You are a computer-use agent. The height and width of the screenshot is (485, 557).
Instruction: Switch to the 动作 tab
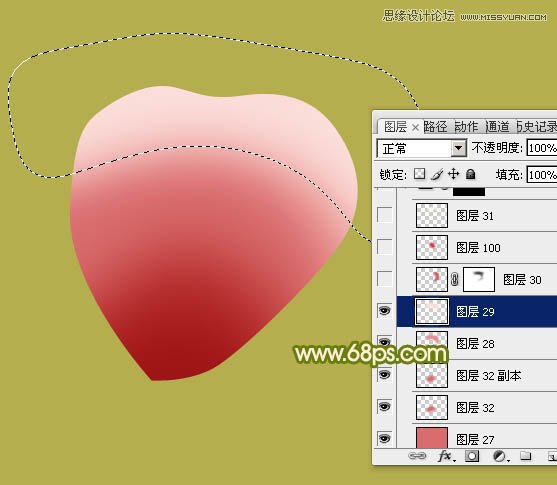click(x=467, y=127)
